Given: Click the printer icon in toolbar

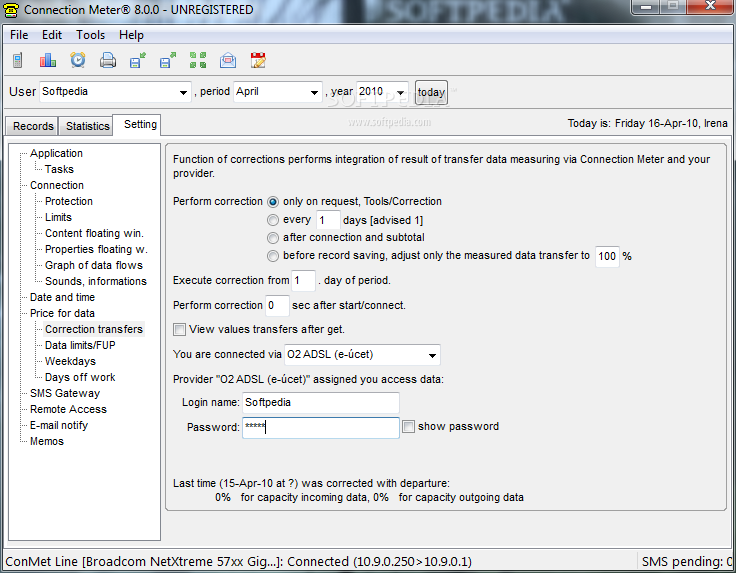Looking at the screenshot, I should pyautogui.click(x=107, y=60).
